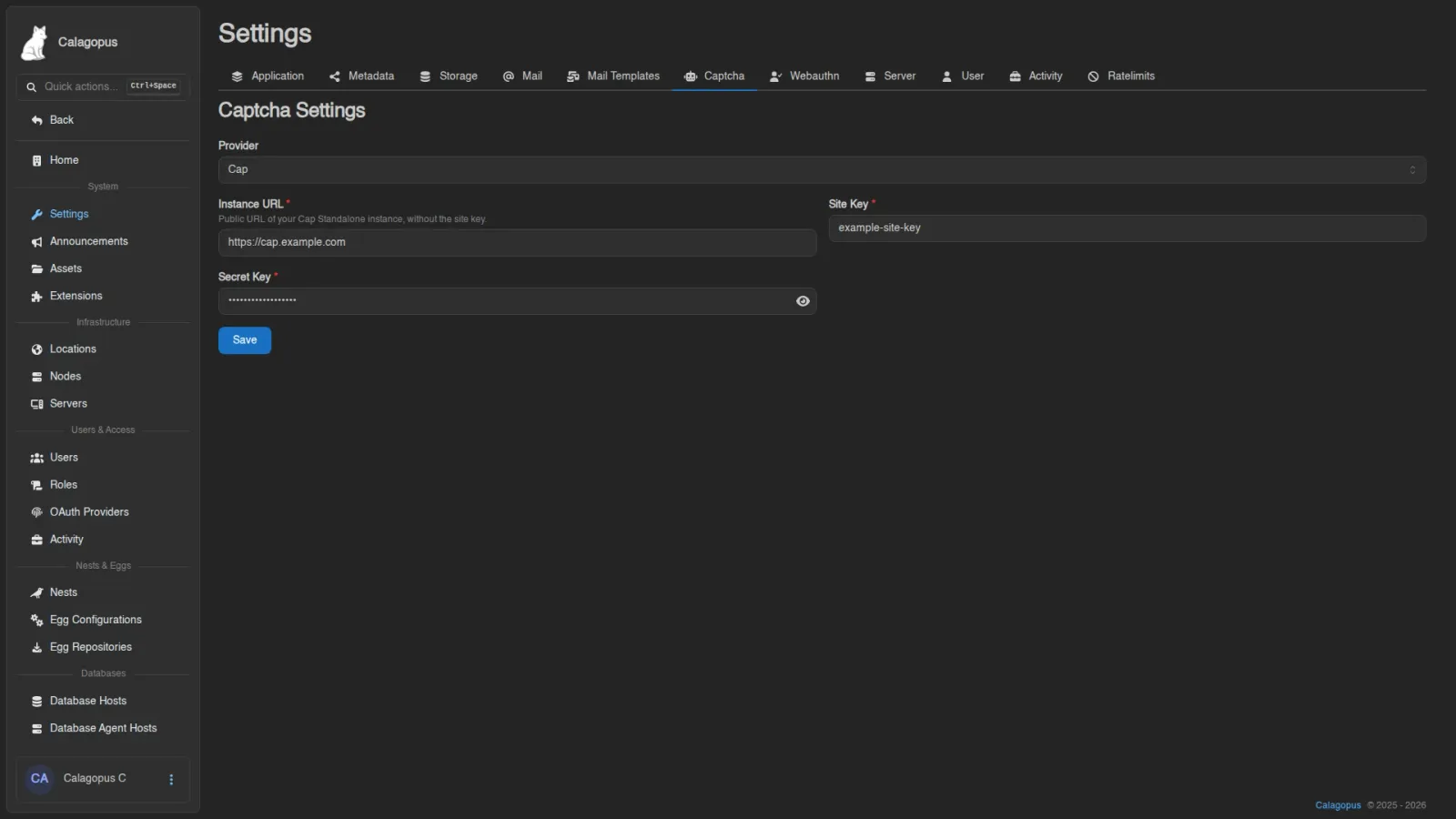Viewport: 1456px width, 819px height.
Task: Click the Calagopus fox logo icon
Action: [x=35, y=43]
